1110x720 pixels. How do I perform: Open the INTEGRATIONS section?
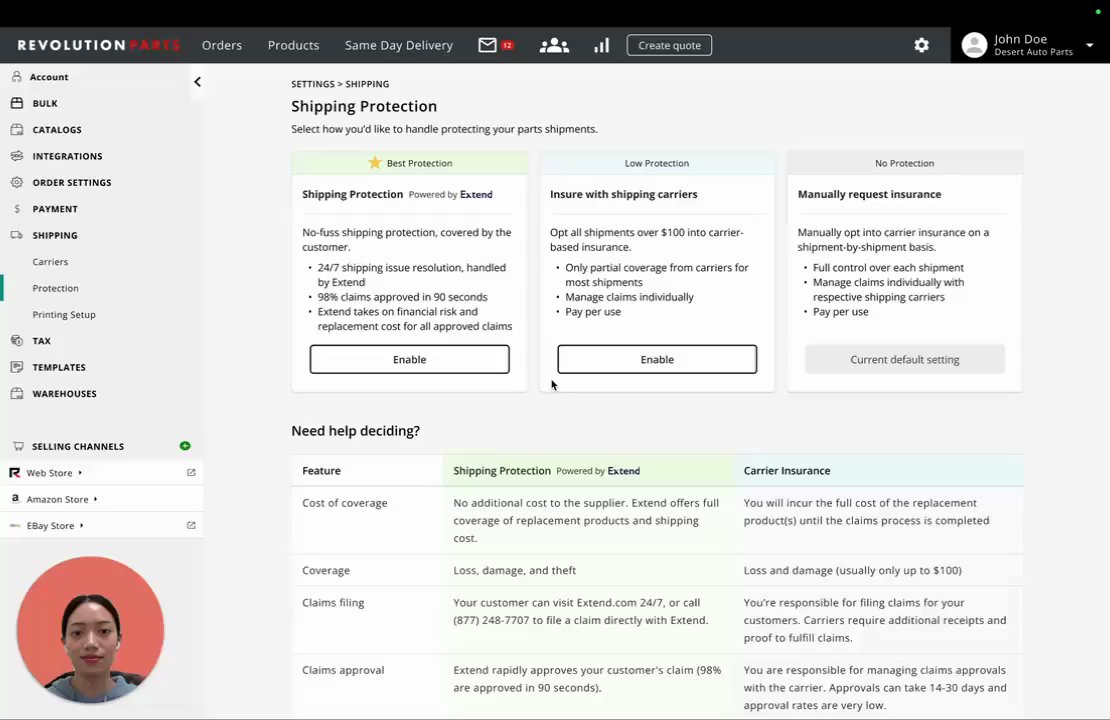67,156
